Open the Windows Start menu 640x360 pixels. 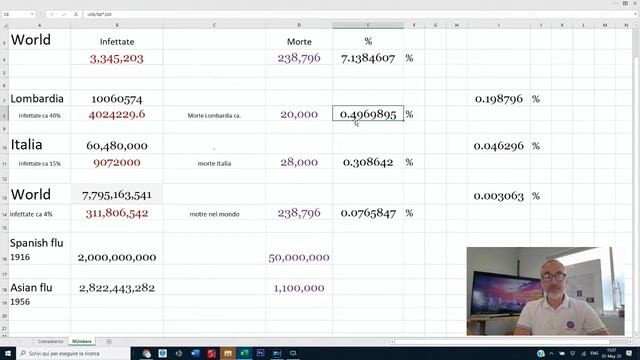(x=8, y=353)
